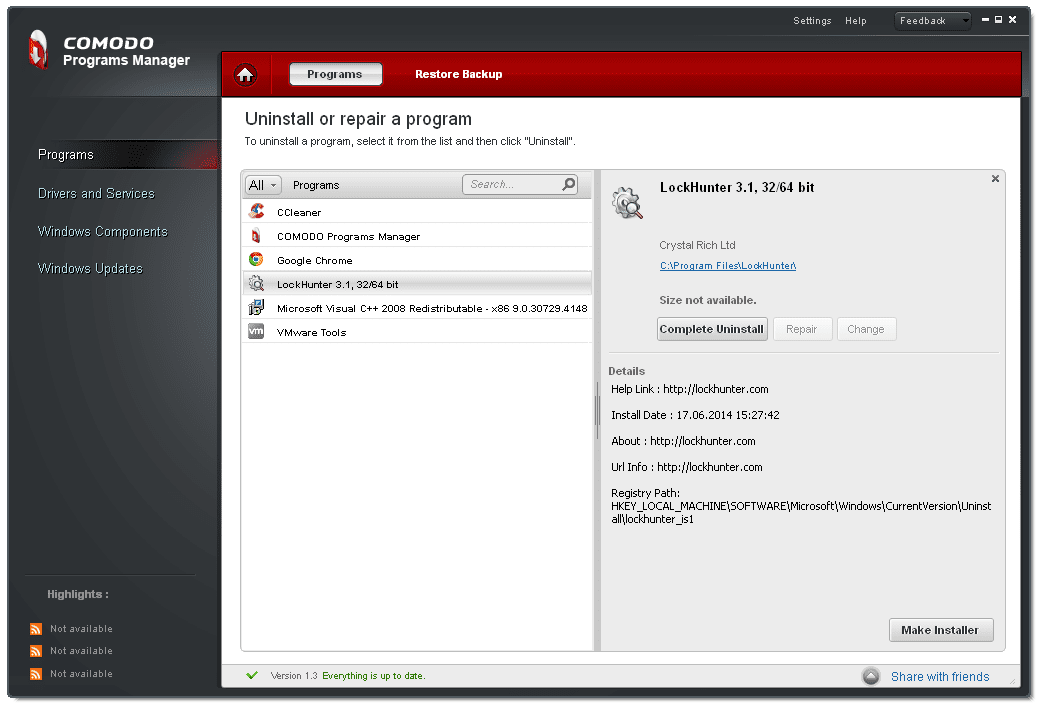The height and width of the screenshot is (709, 1043).
Task: Click the VMware Tools icon
Action: (x=256, y=331)
